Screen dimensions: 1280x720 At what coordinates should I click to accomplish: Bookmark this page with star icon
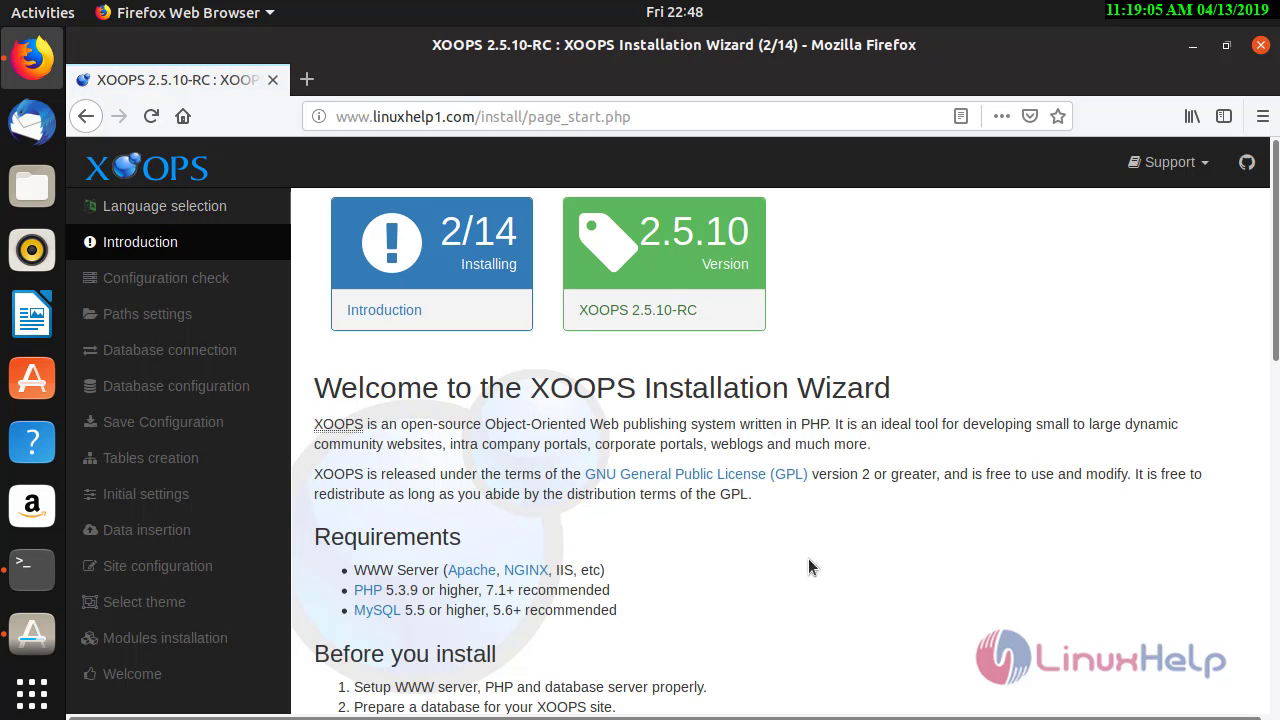pos(1058,116)
